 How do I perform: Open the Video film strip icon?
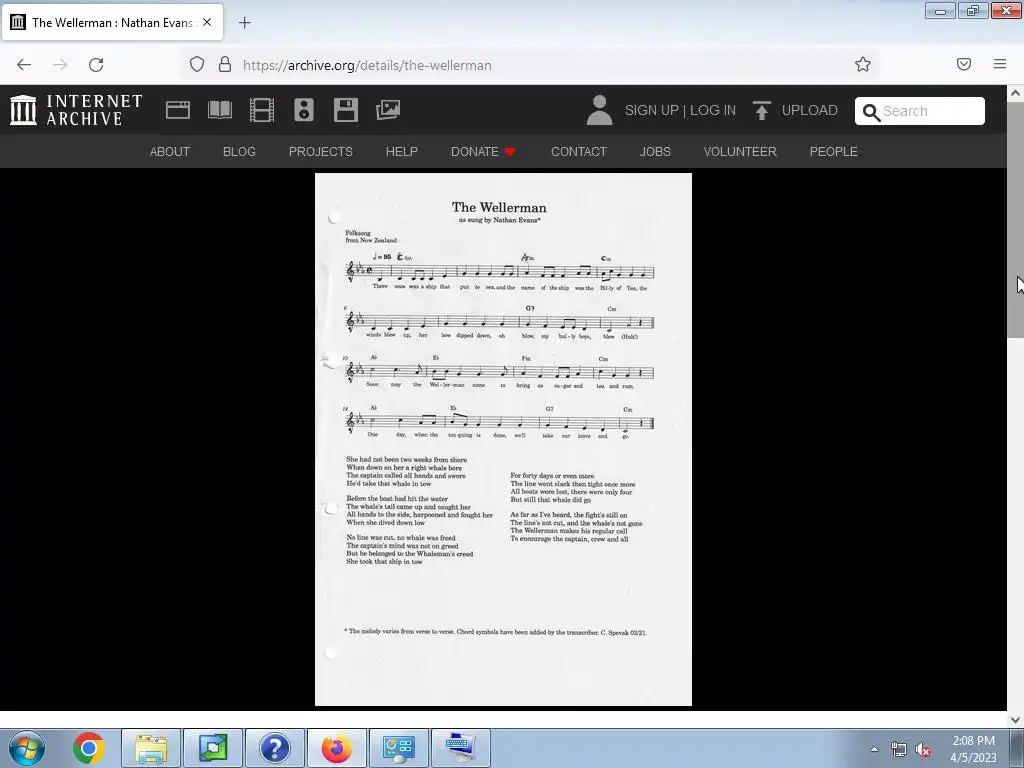262,110
